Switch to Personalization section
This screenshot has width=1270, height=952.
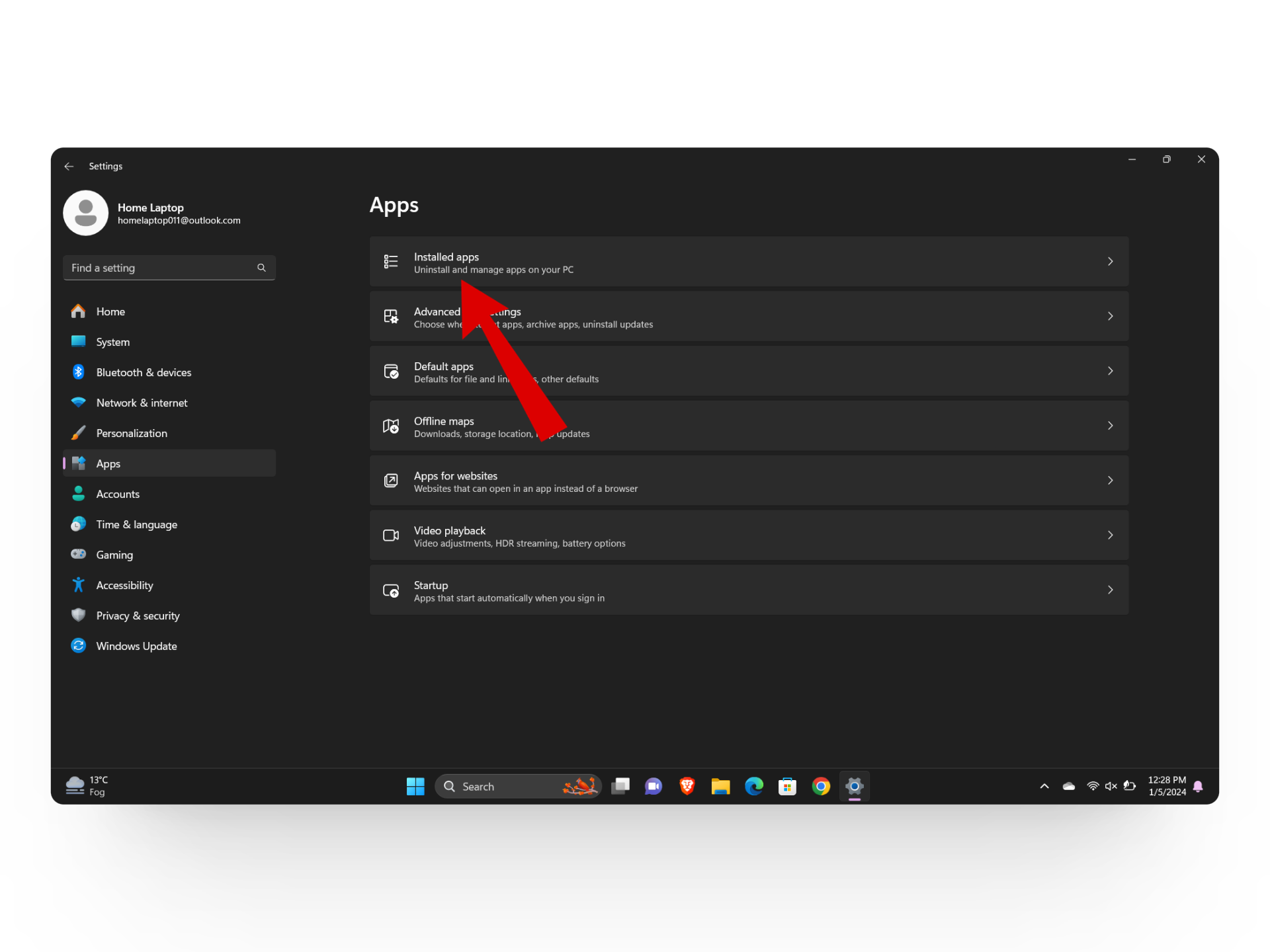coord(132,433)
